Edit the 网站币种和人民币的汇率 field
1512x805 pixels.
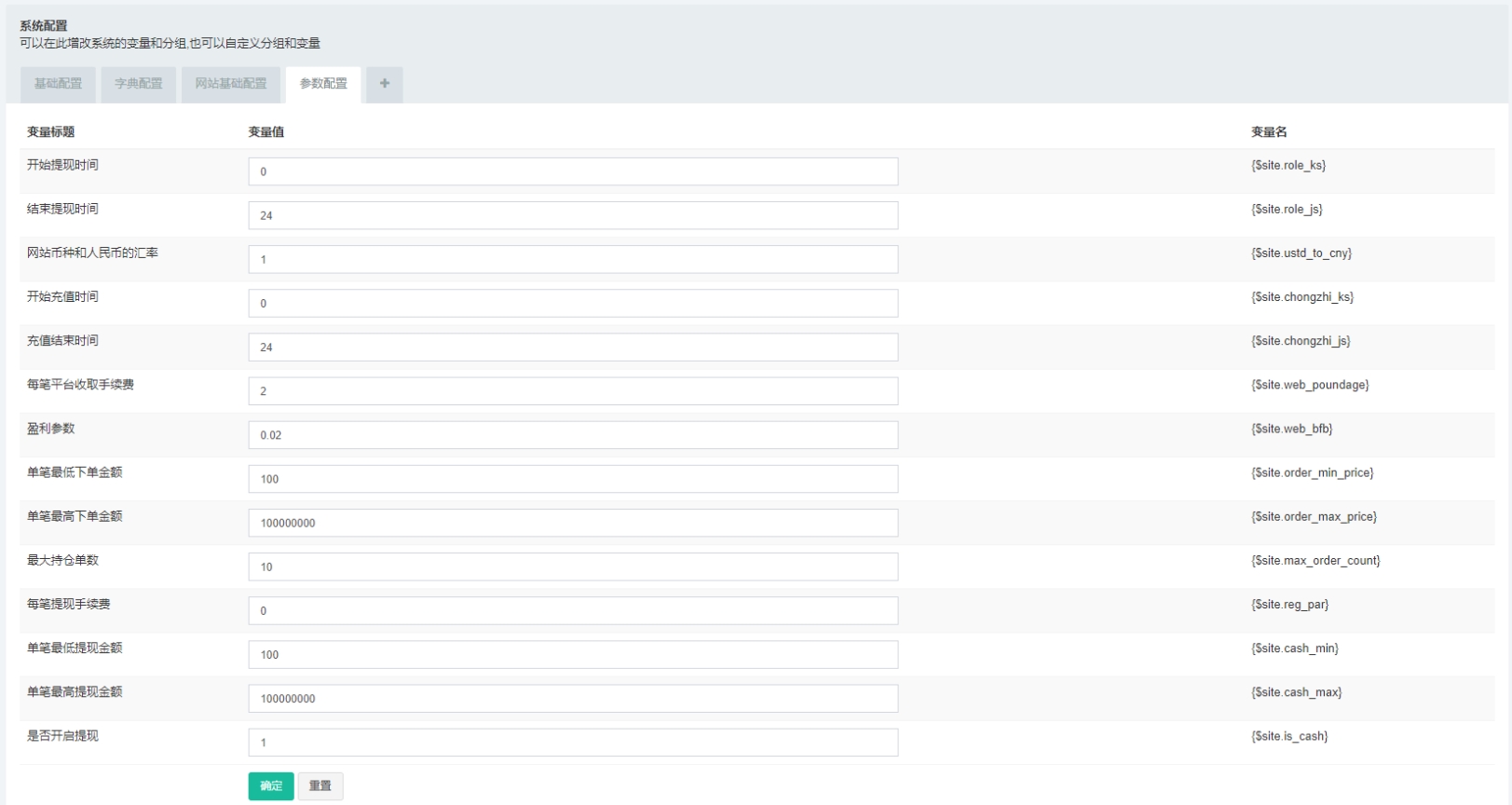(573, 259)
